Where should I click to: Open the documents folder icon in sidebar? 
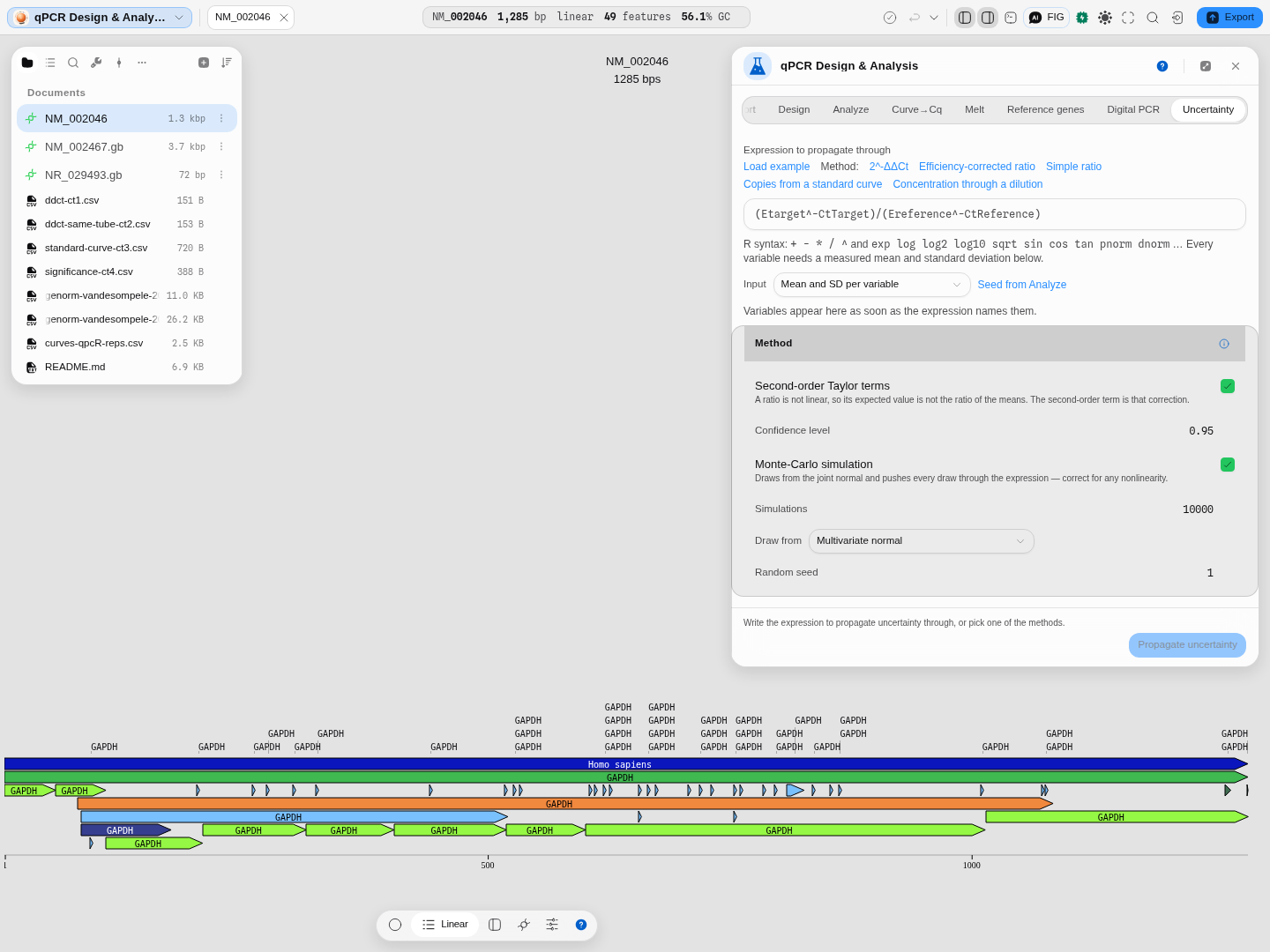click(27, 63)
